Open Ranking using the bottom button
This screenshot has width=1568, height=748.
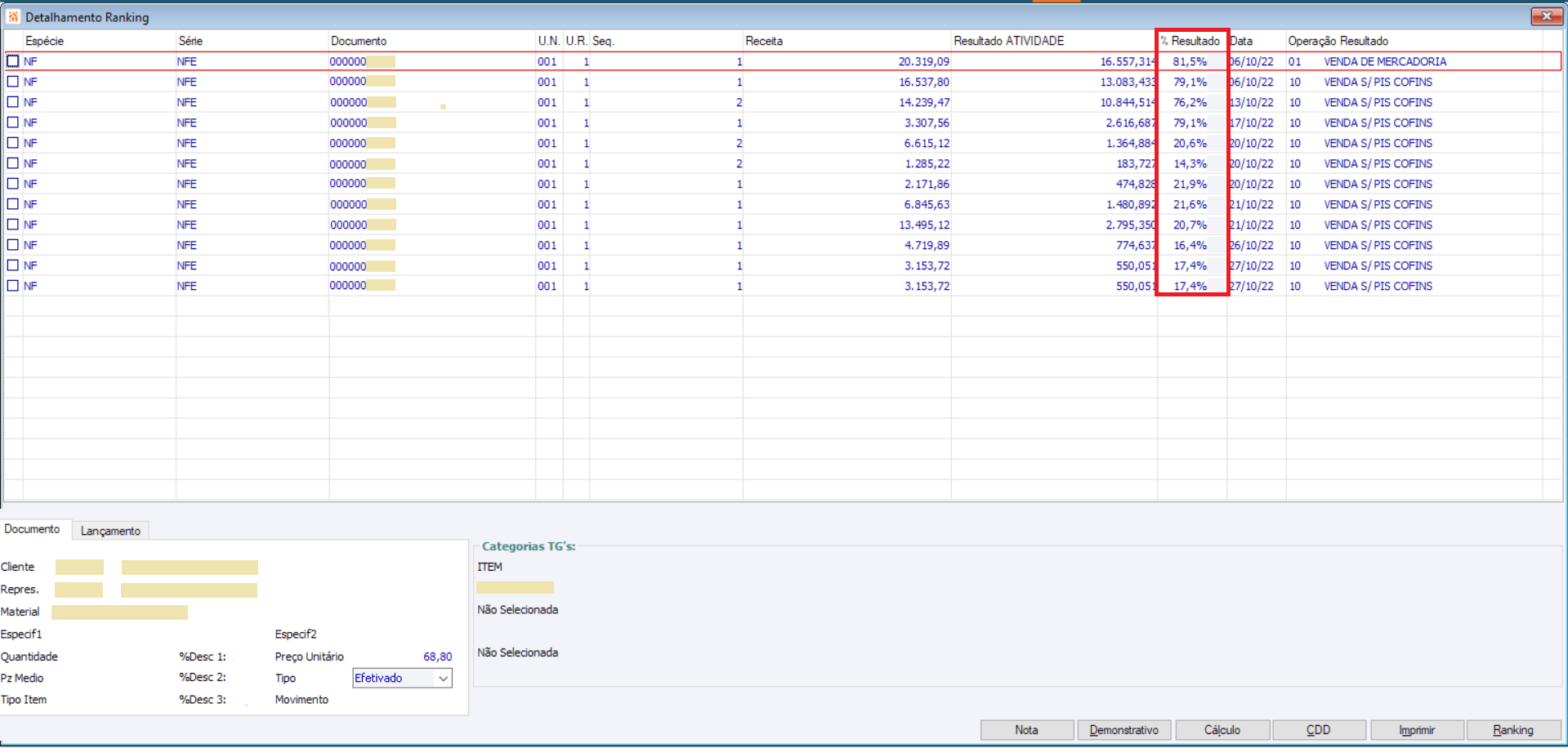[1514, 730]
